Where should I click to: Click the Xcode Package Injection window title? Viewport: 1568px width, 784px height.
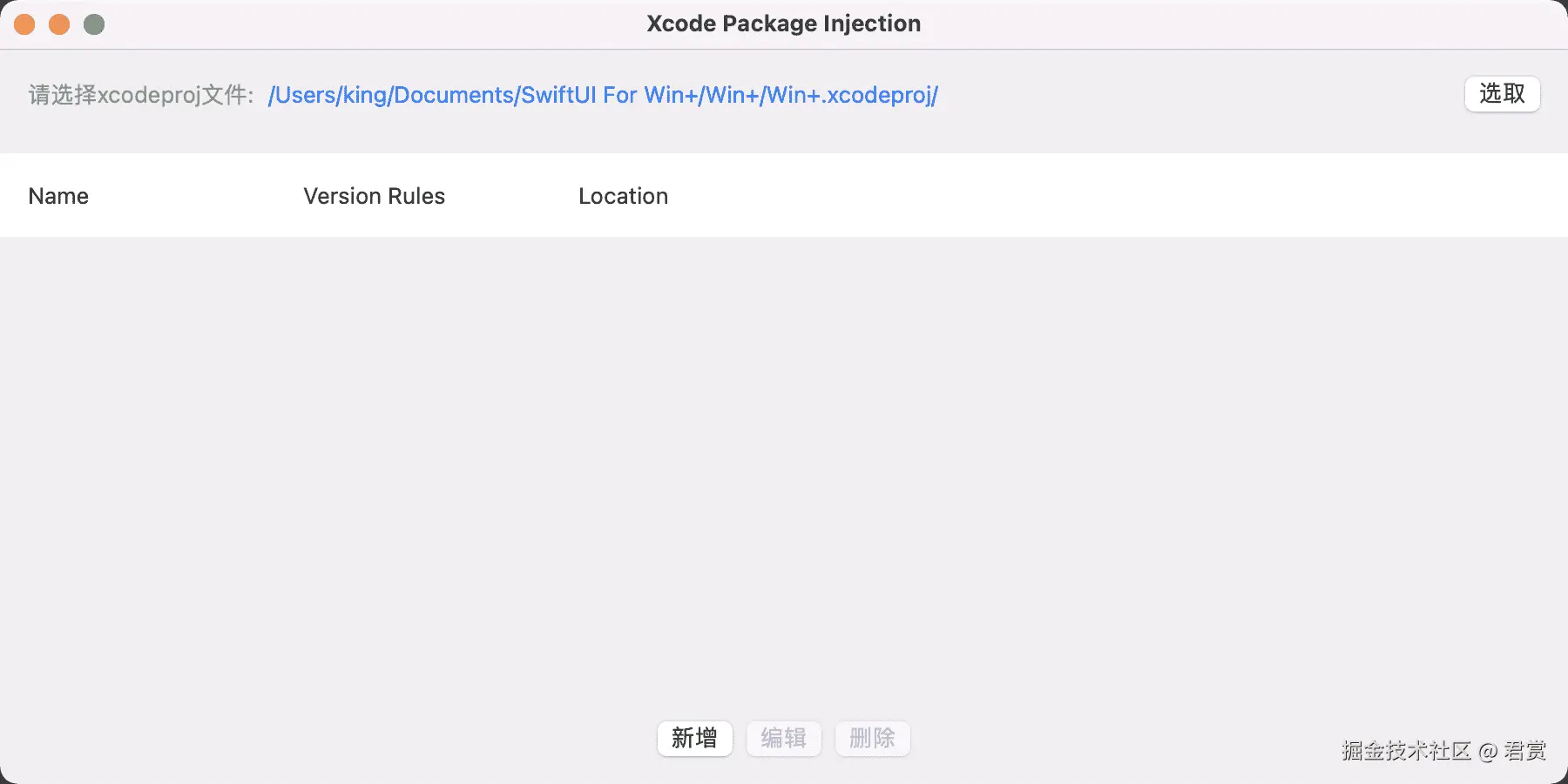[783, 24]
